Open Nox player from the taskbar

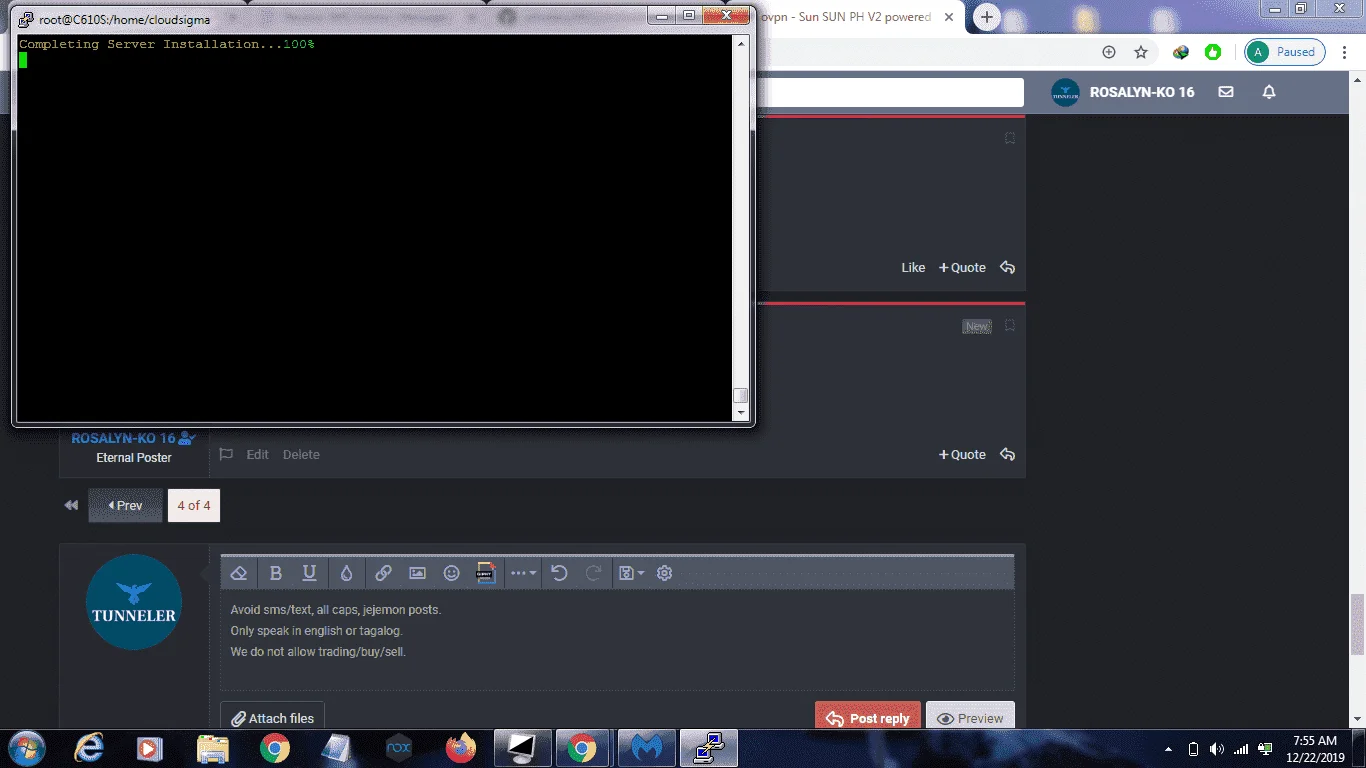399,748
